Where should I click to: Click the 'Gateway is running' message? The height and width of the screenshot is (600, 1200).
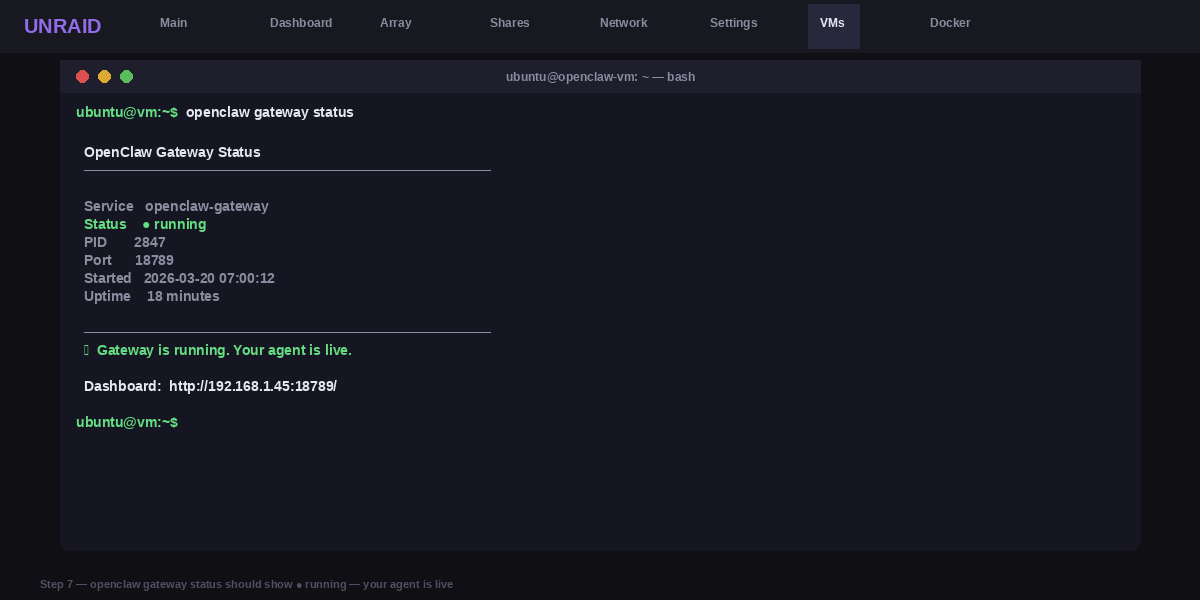pyautogui.click(x=224, y=350)
